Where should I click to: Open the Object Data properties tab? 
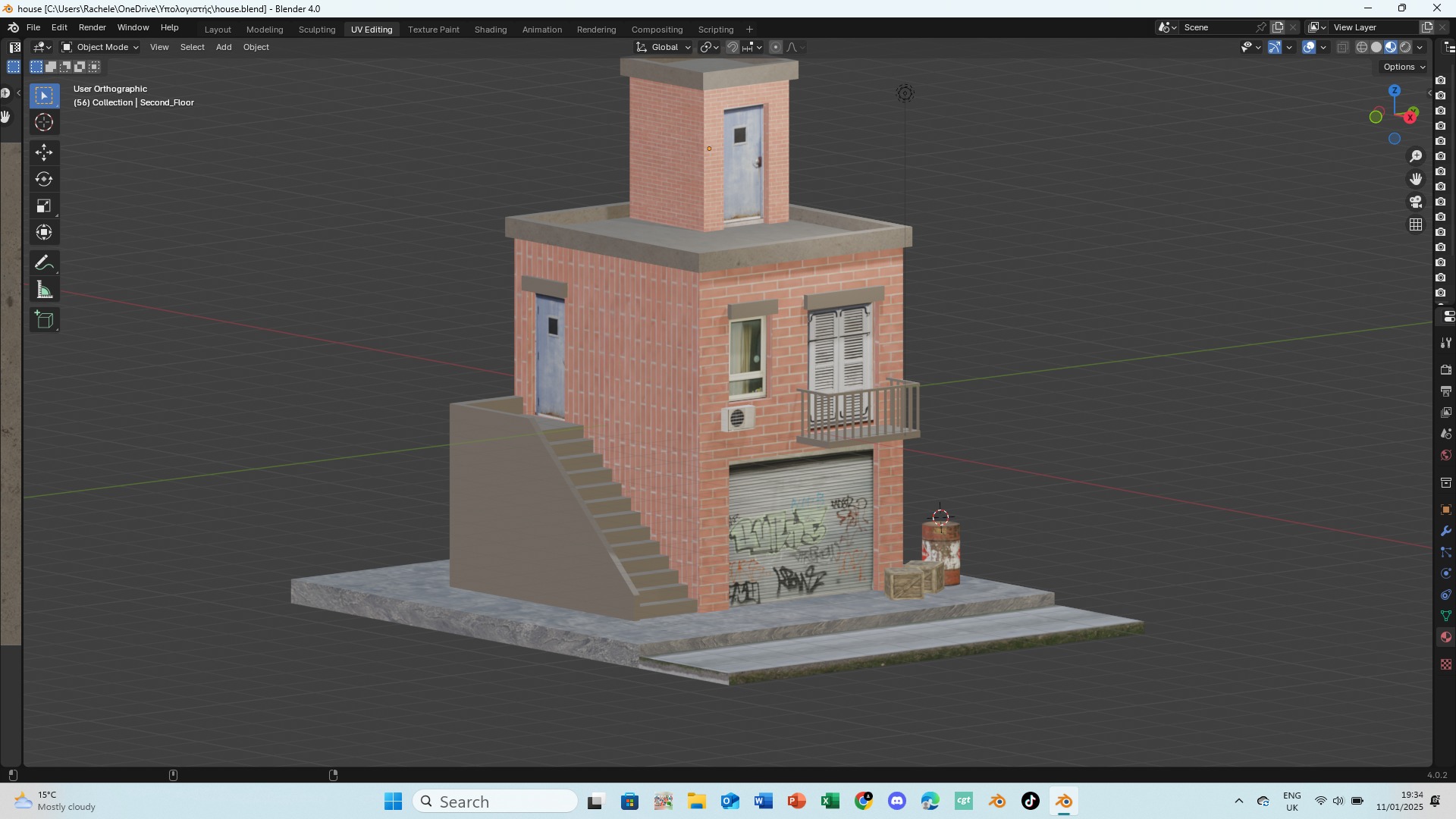pyautogui.click(x=1446, y=616)
